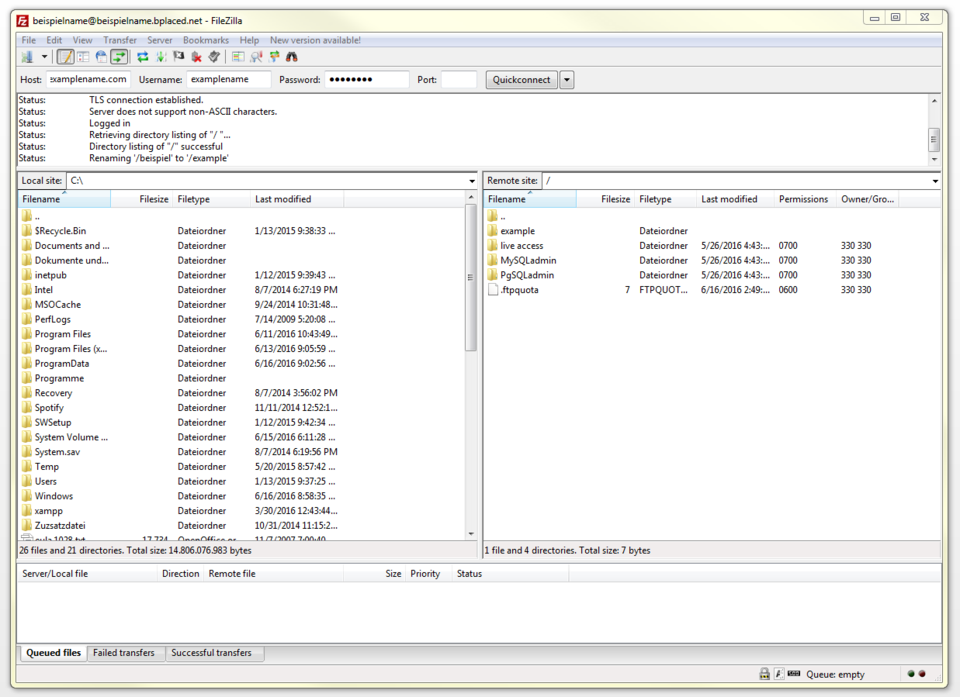The height and width of the screenshot is (697, 960).
Task: Open the 'New version available!' menu
Action: pyautogui.click(x=315, y=40)
